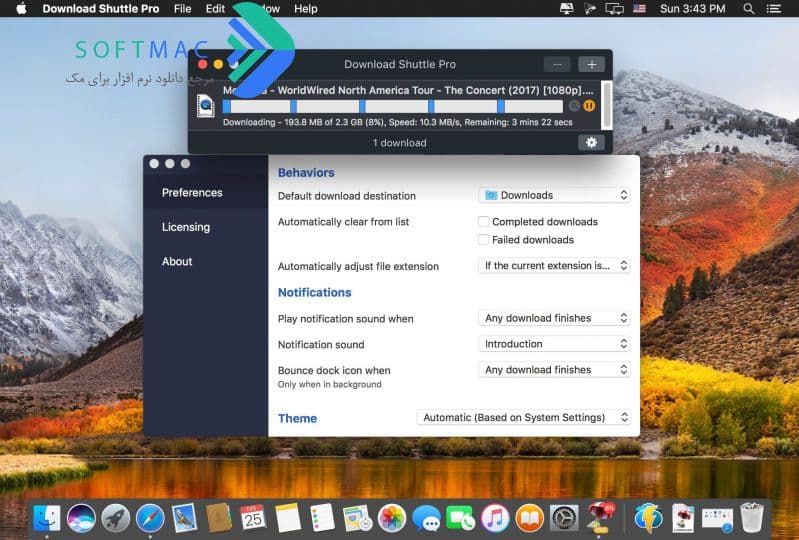Open Default download destination dropdown
799x540 pixels.
554,195
